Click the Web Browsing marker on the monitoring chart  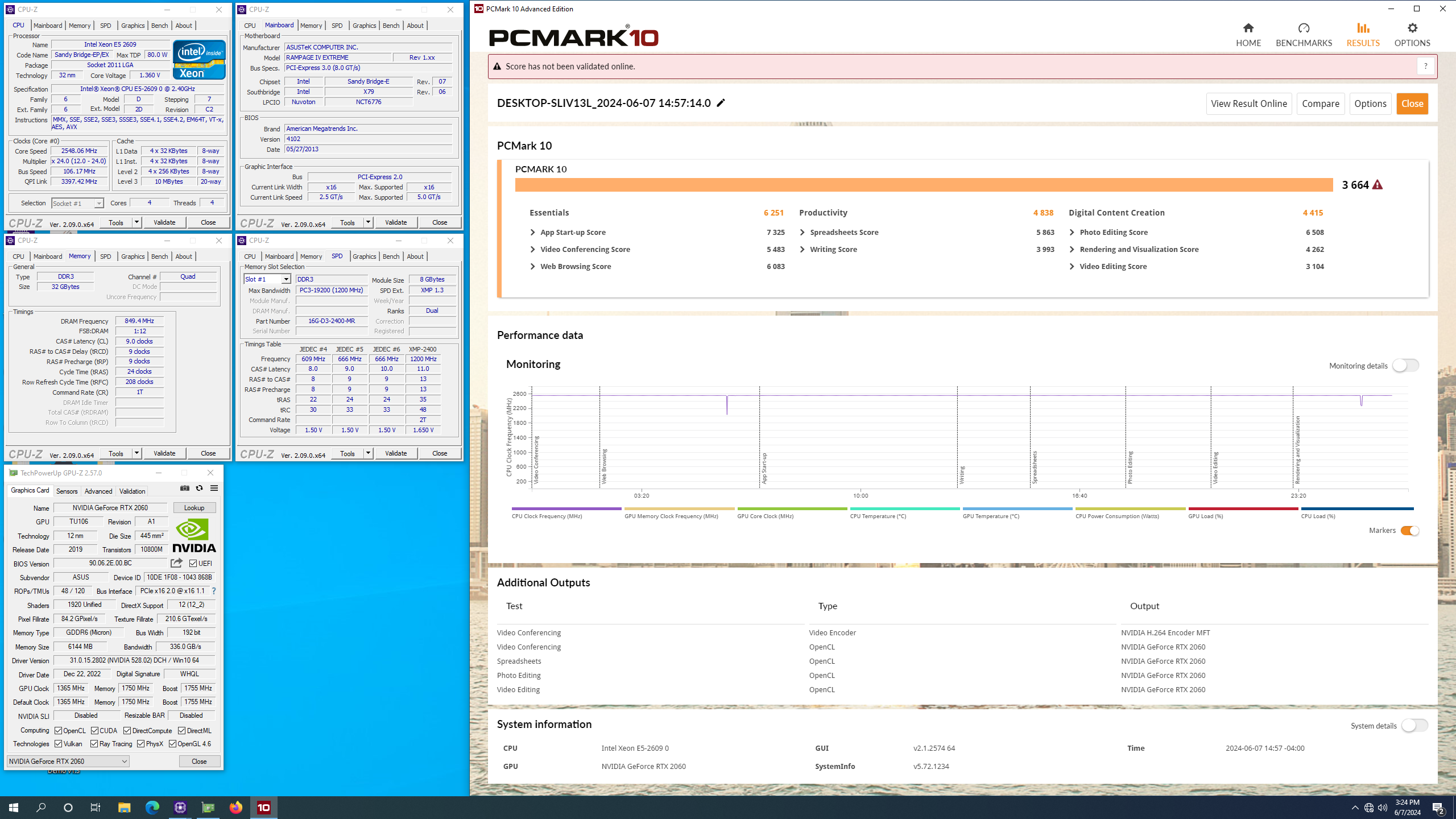coord(604,466)
